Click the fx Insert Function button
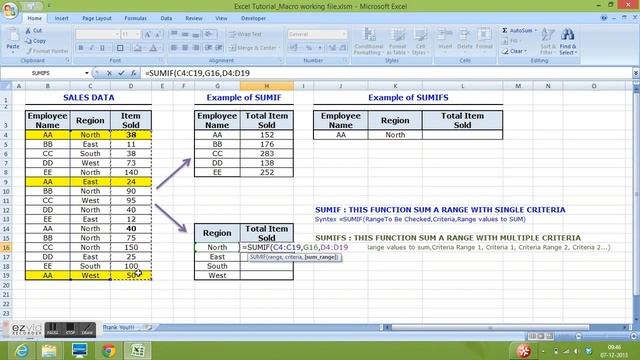This screenshot has width=640, height=360. [133, 73]
